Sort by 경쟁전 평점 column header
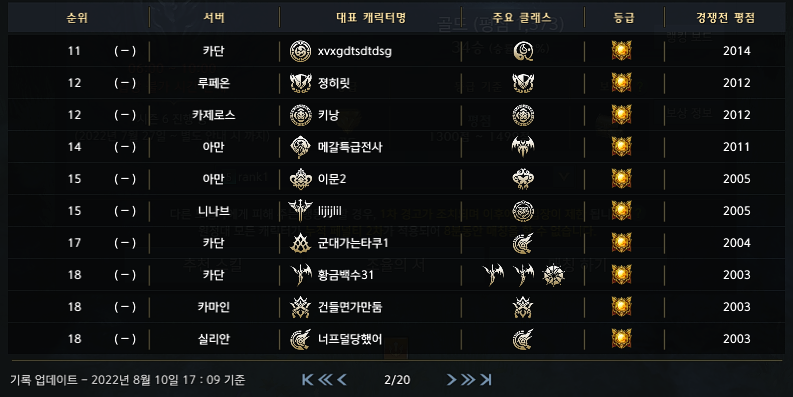 pyautogui.click(x=725, y=18)
